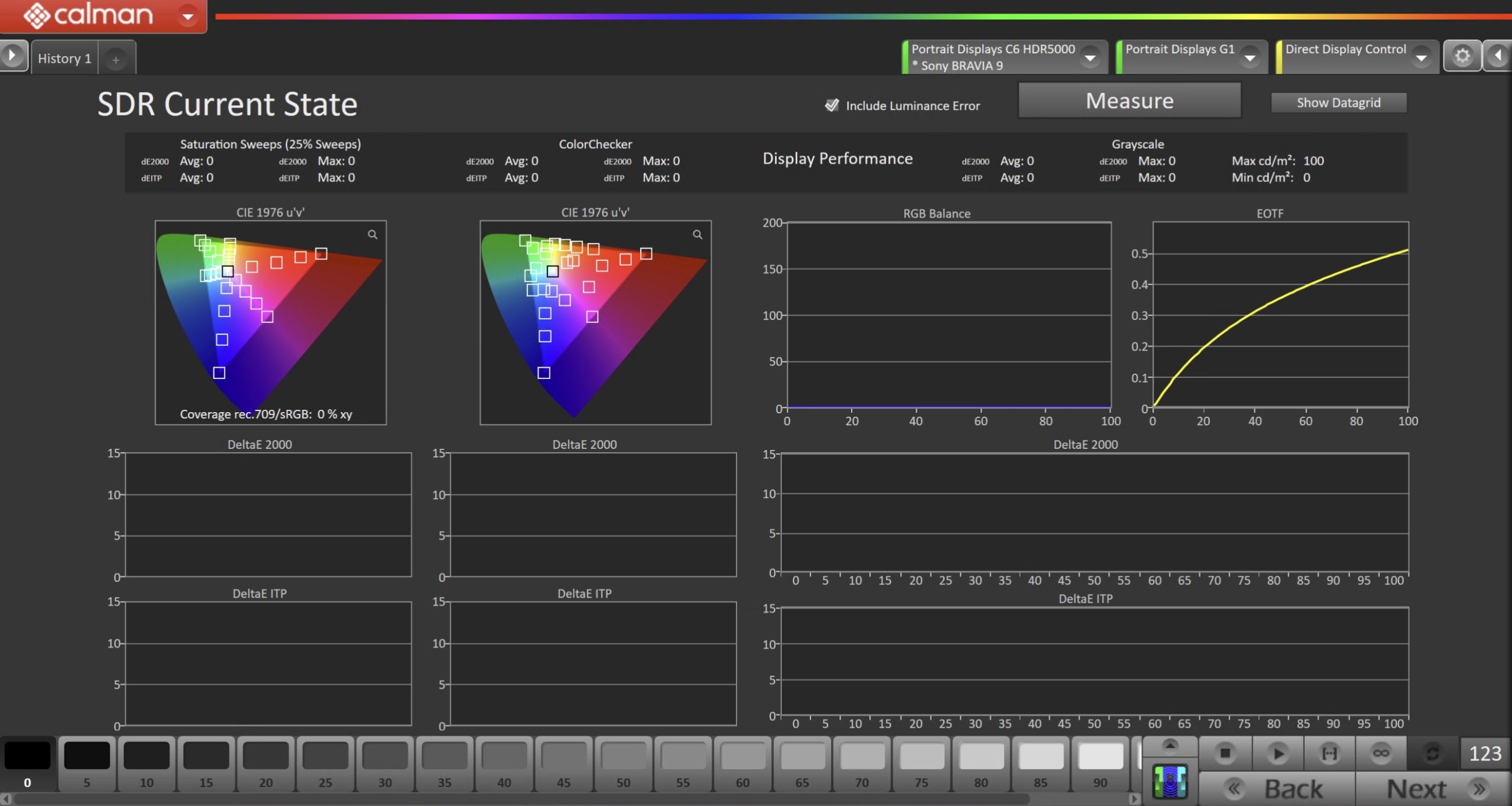Toggle the 123 numeric display button
Image resolution: width=1512 pixels, height=806 pixels.
click(x=1485, y=753)
